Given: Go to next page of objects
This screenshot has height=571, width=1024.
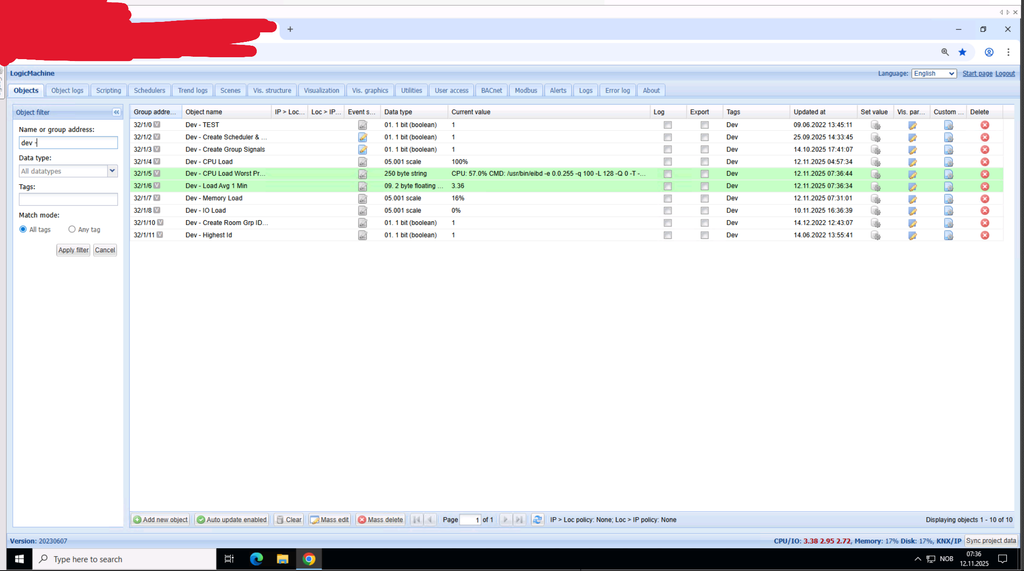Looking at the screenshot, I should pos(505,520).
